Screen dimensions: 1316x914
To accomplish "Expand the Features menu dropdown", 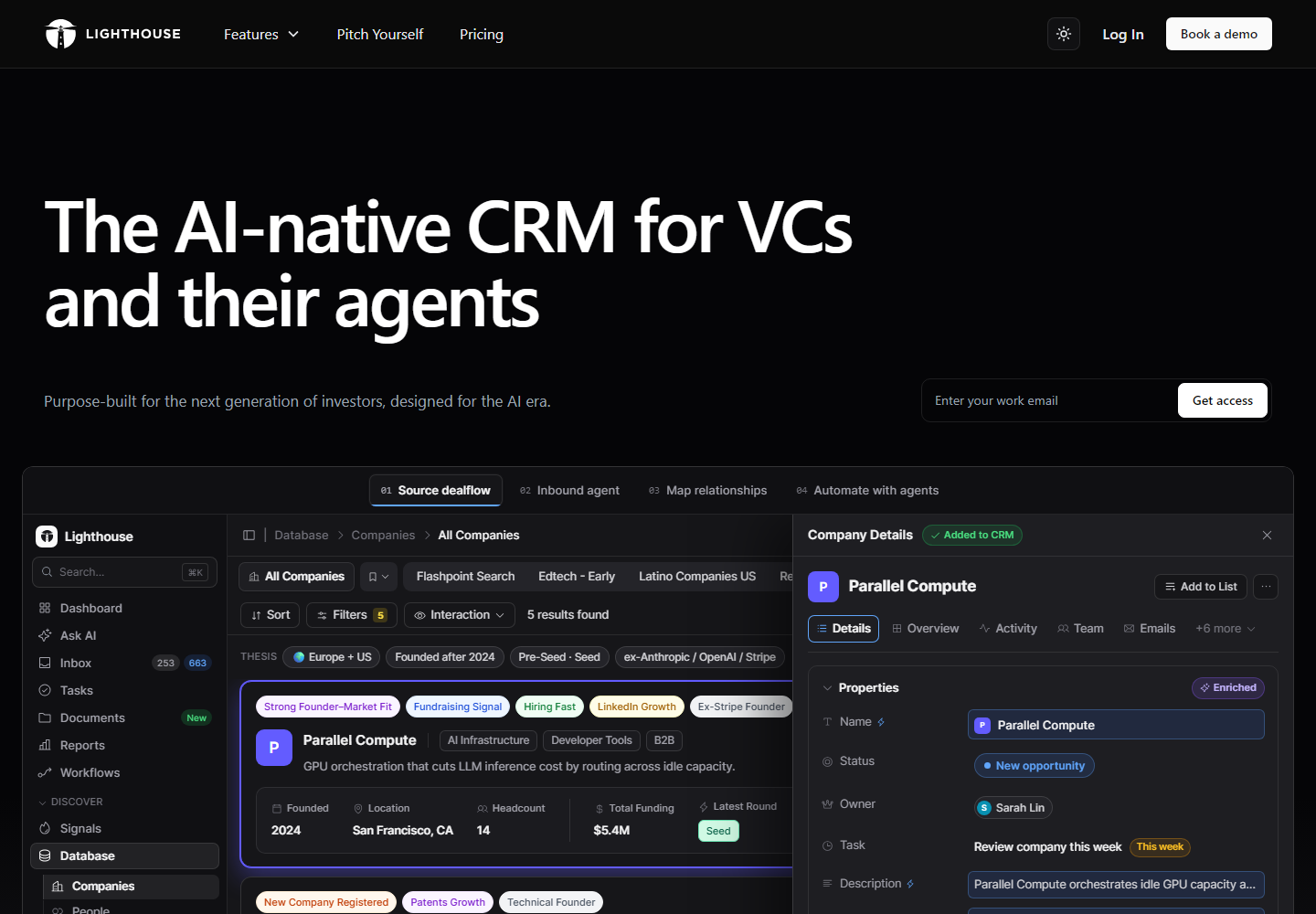I will click(x=261, y=34).
